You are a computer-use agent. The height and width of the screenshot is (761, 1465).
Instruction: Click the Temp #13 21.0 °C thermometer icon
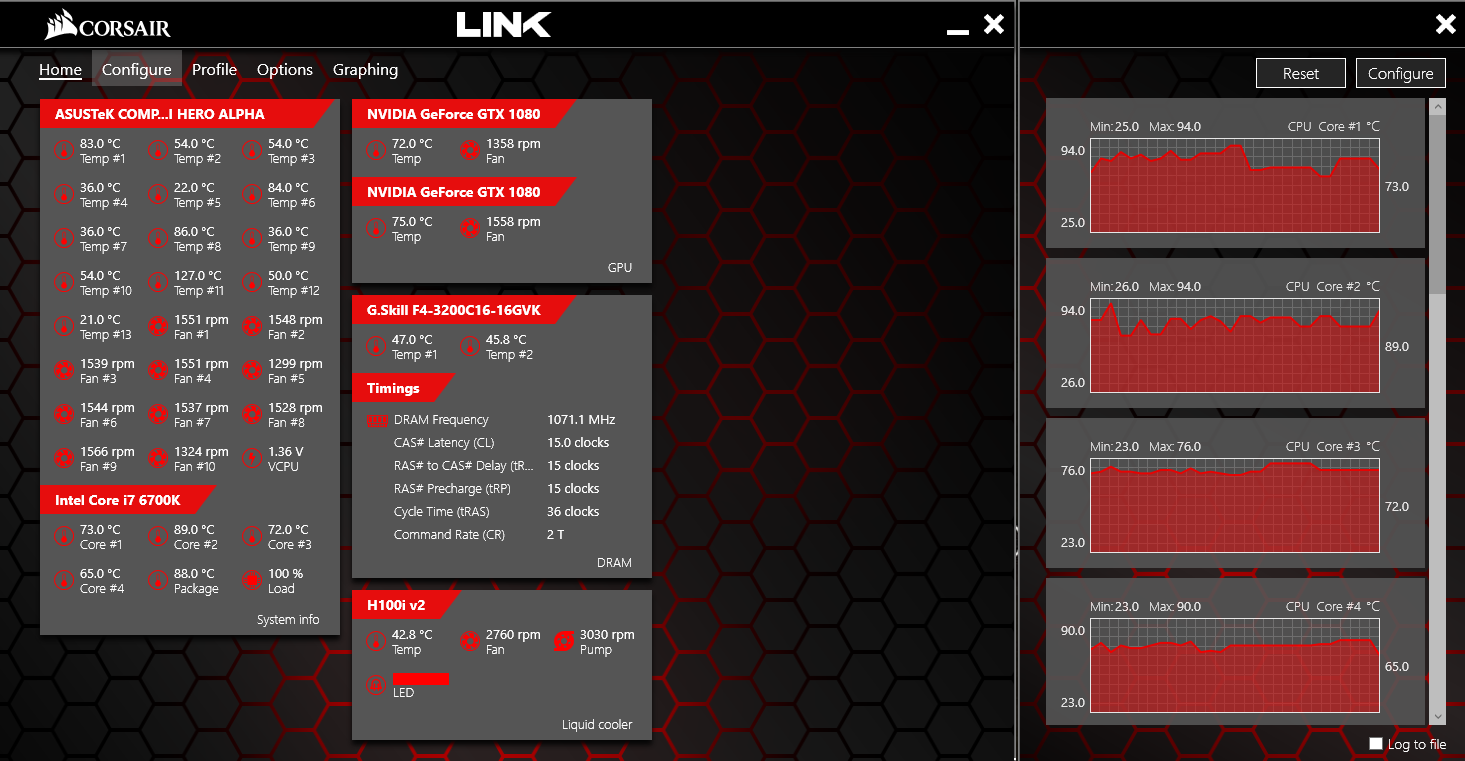pos(64,327)
